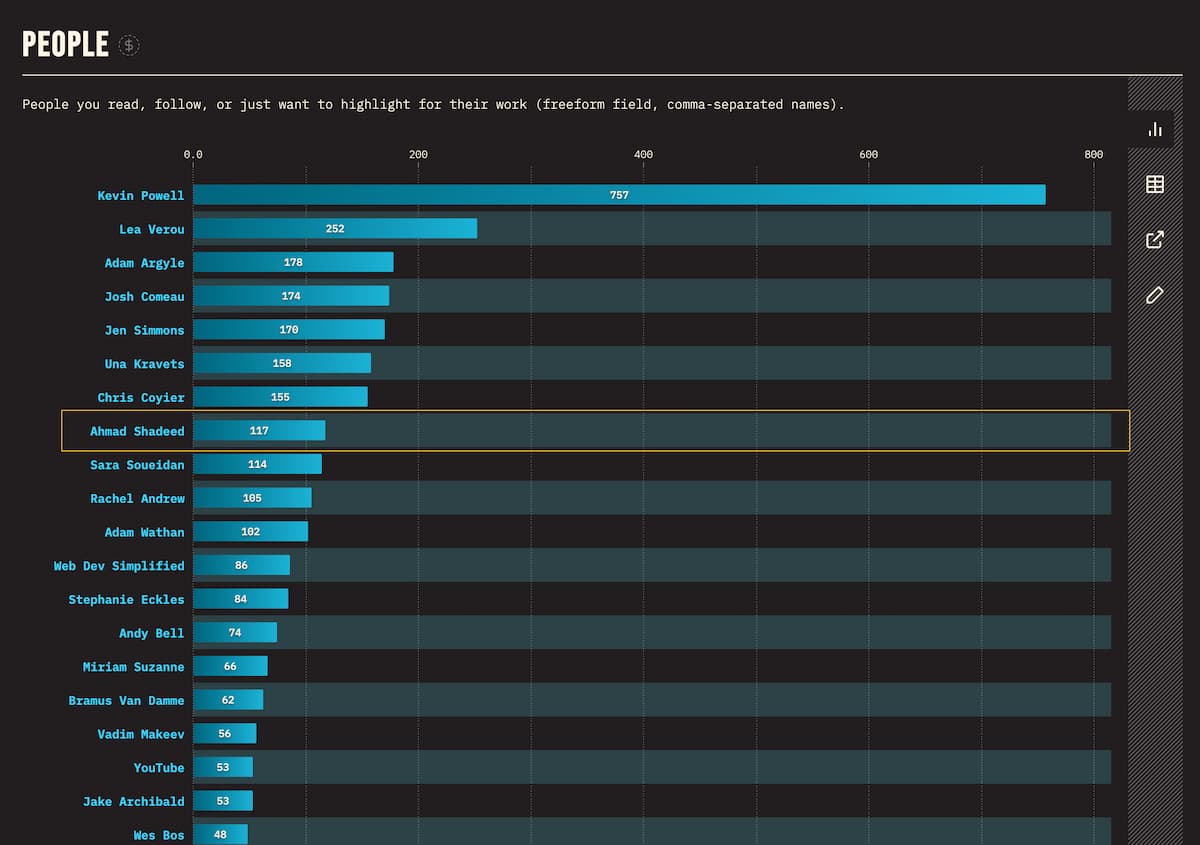The width and height of the screenshot is (1200, 845).
Task: Click the Jake Archibald name link
Action: 133,801
